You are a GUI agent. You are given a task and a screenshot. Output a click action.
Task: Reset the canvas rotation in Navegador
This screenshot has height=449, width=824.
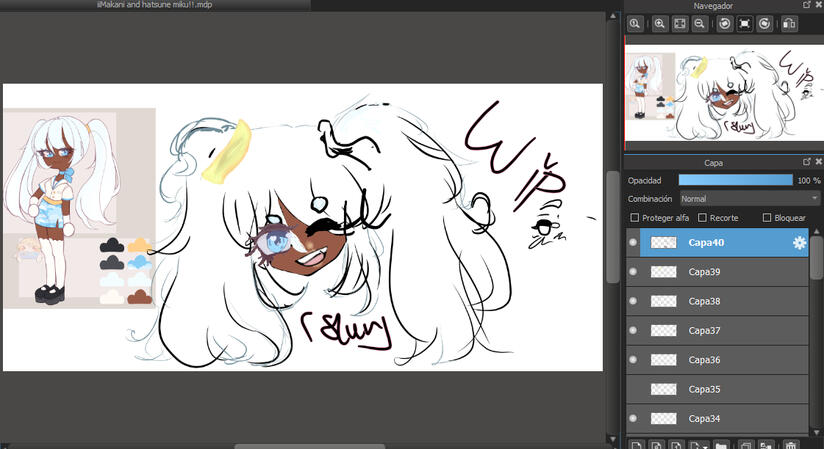click(745, 24)
